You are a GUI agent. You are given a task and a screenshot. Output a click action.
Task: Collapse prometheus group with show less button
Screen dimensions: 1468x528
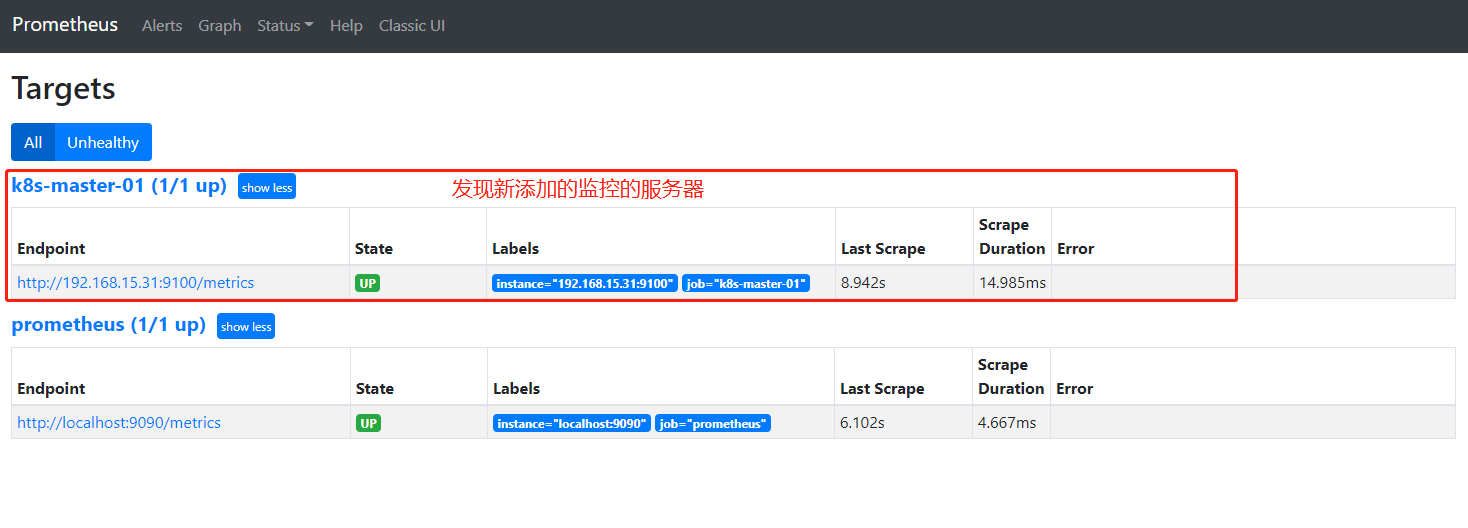(246, 326)
